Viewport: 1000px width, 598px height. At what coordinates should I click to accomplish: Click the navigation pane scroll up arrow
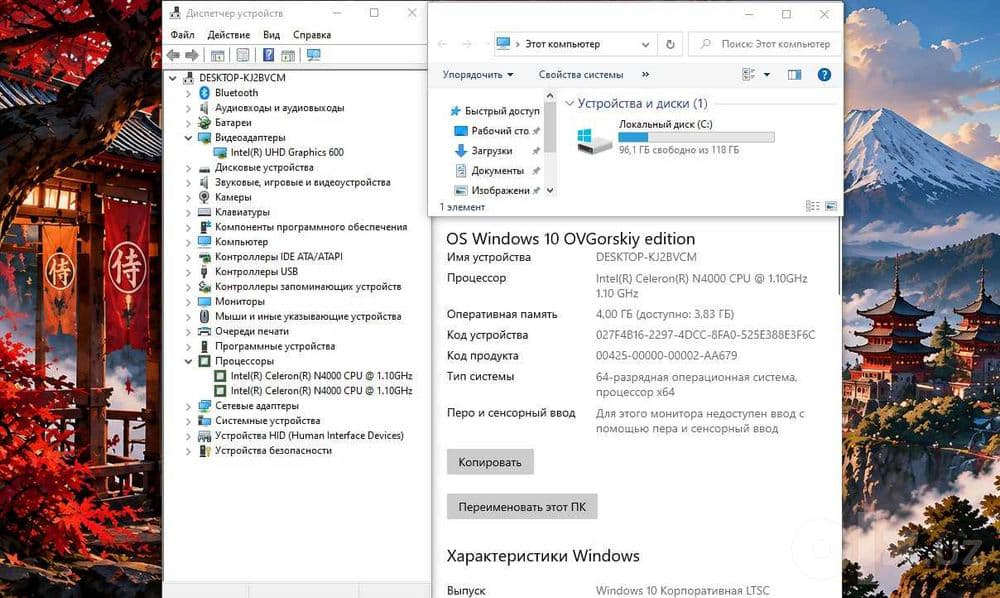coord(550,96)
